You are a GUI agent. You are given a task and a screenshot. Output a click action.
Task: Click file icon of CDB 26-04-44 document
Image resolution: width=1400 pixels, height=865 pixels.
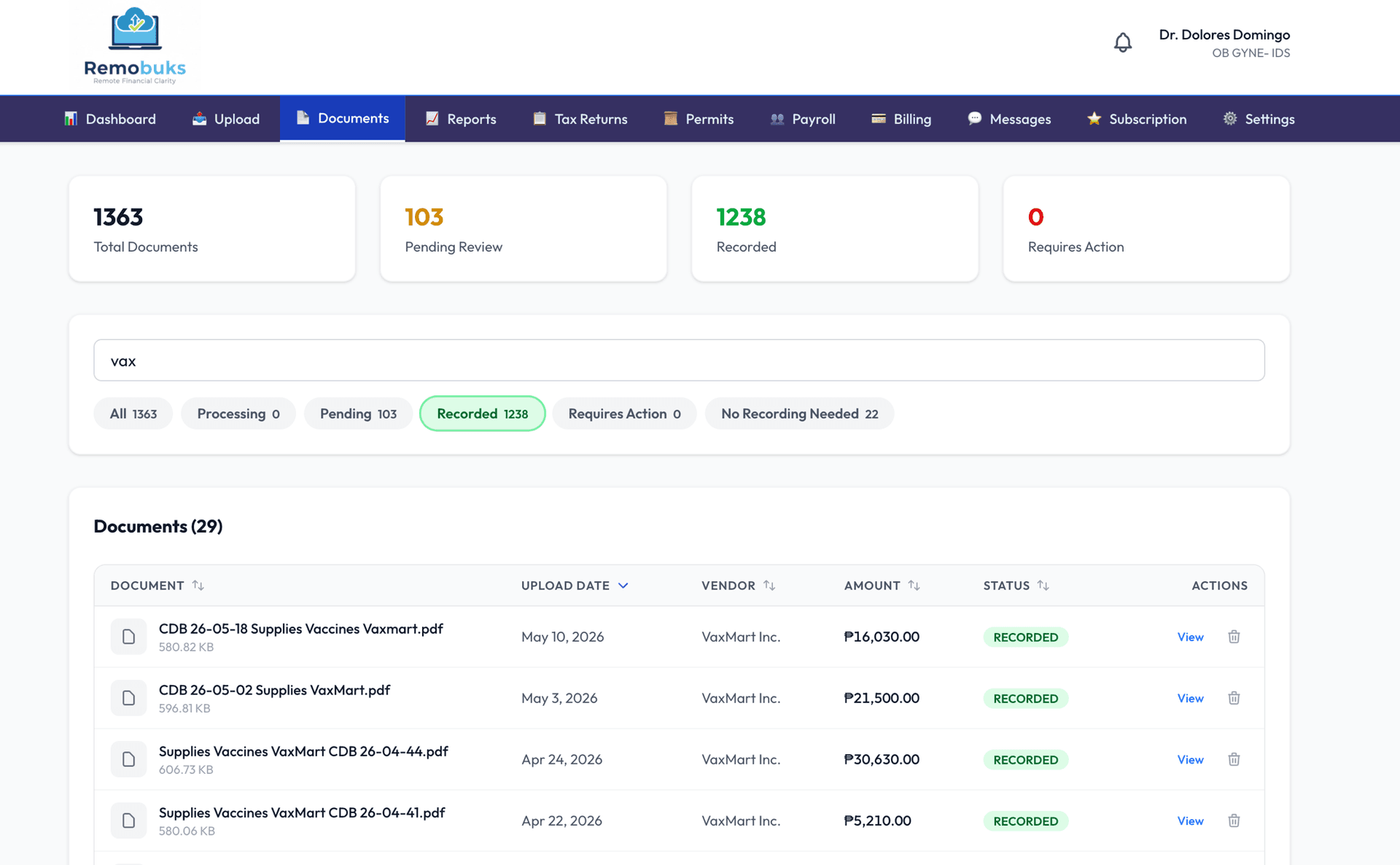[x=128, y=759]
